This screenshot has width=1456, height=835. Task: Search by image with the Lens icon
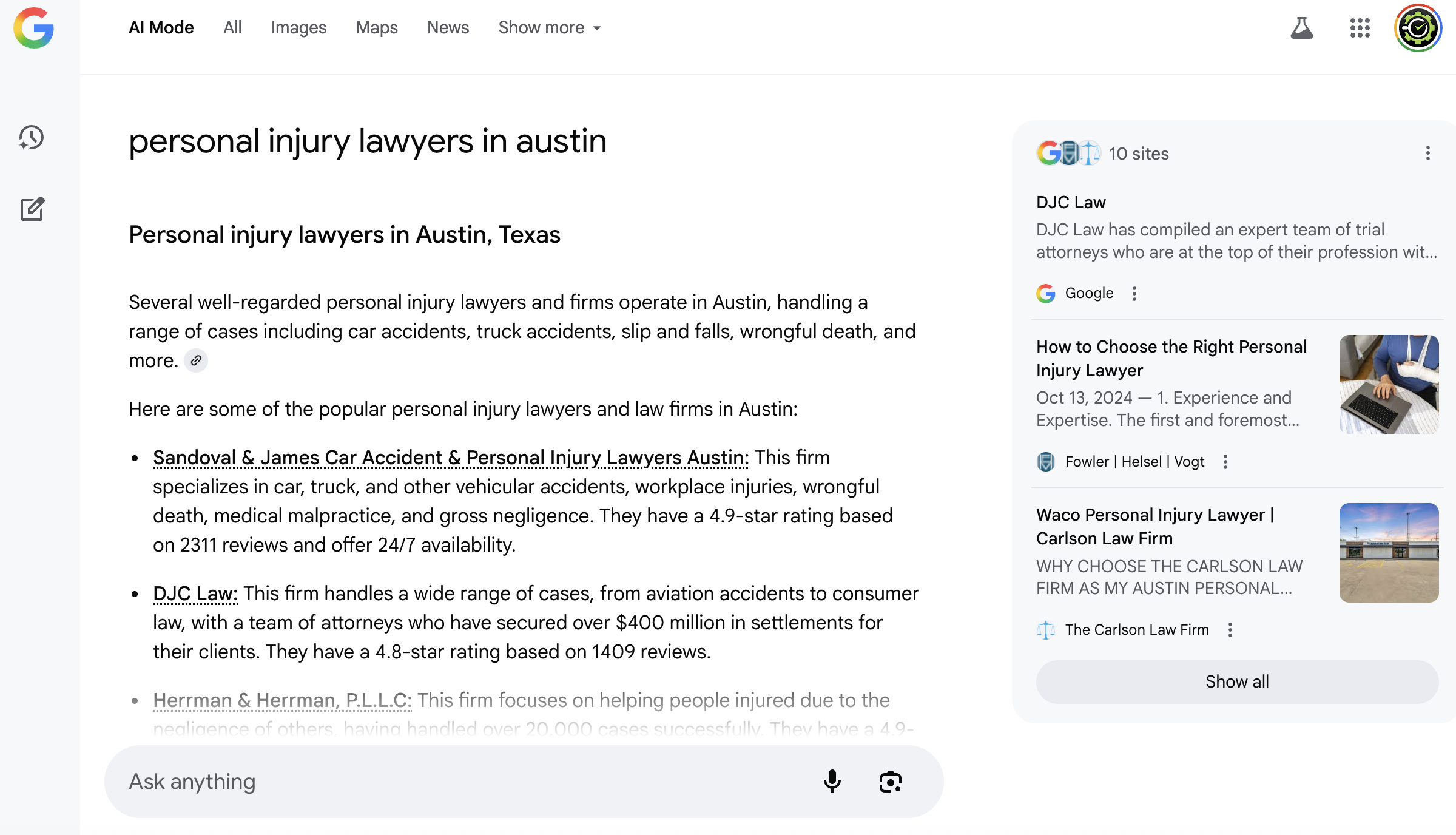[890, 782]
